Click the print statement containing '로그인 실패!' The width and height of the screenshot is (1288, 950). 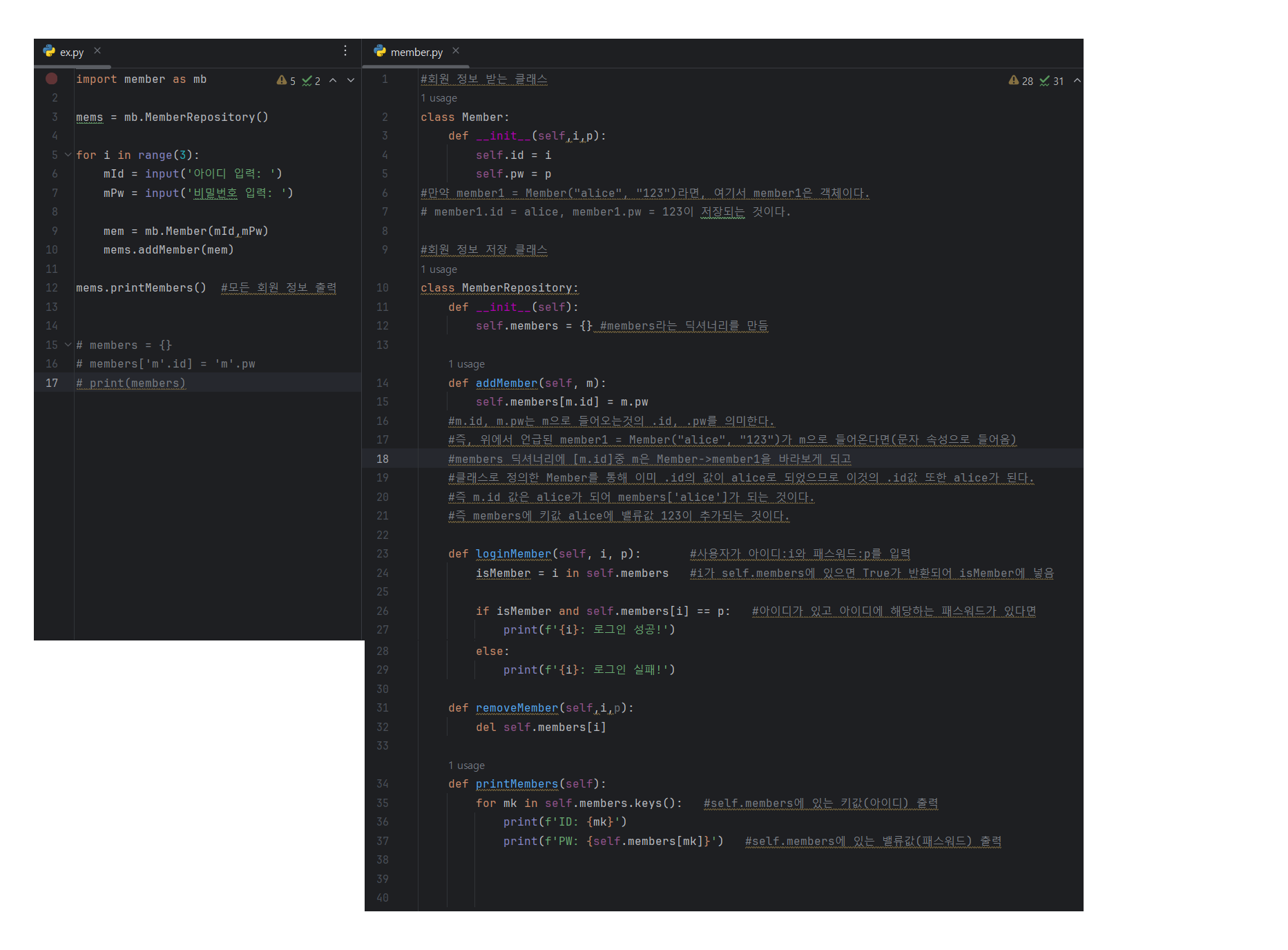pos(590,670)
